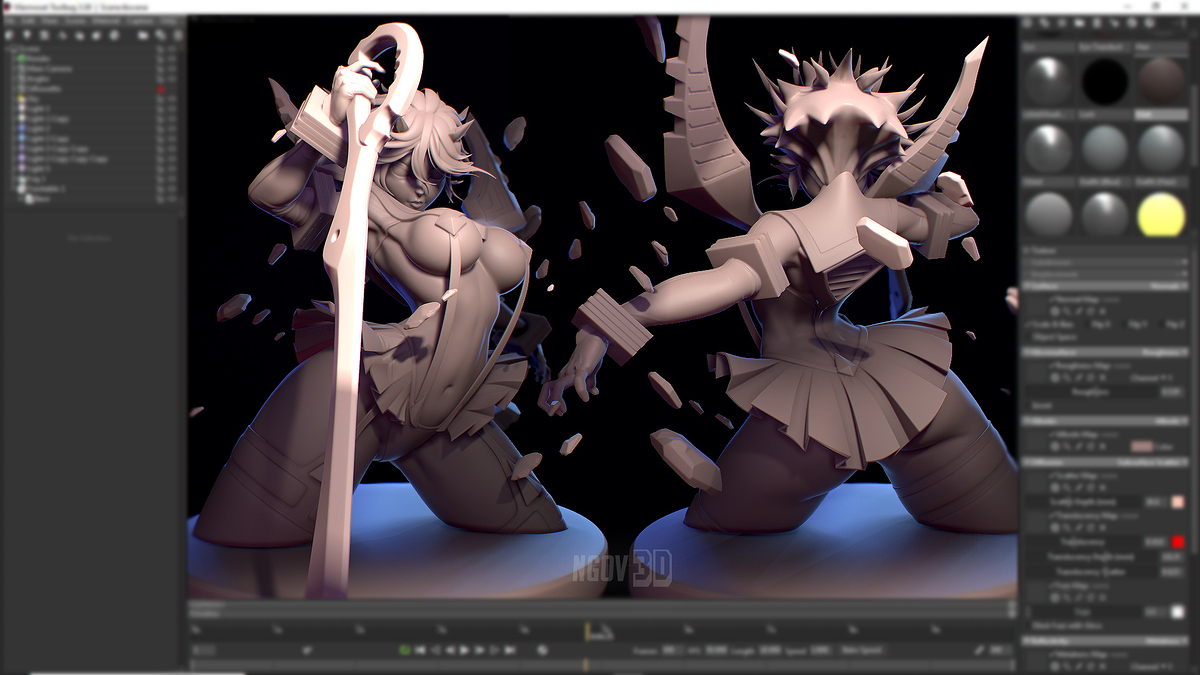The image size is (1200, 675).
Task: Select Light 1 in the scene tree
Action: click(x=39, y=109)
